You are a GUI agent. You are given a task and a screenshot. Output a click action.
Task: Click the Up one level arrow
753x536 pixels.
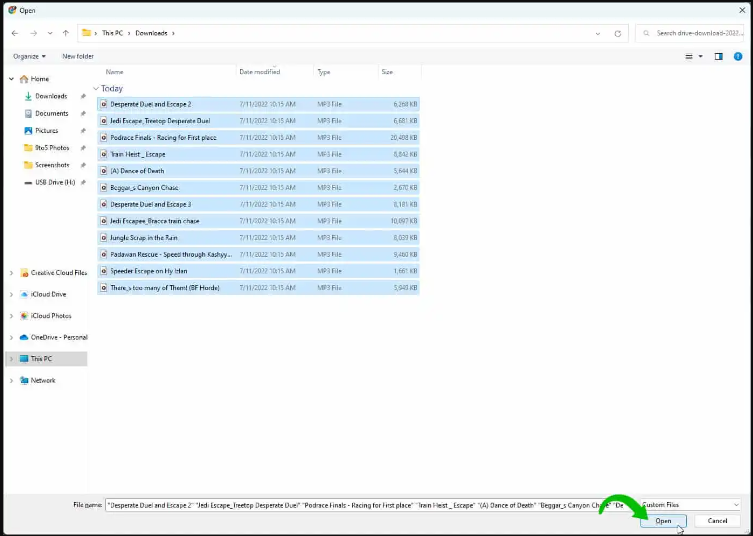coord(66,33)
